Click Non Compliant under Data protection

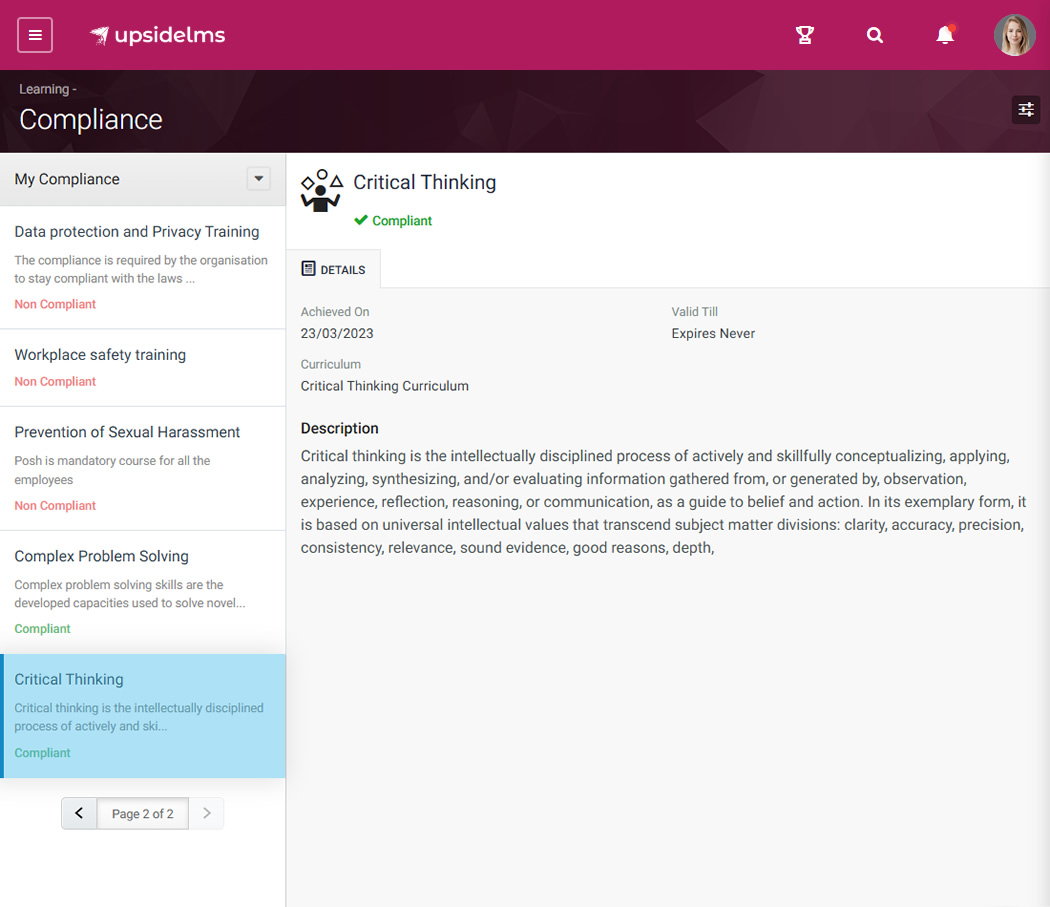pos(55,304)
